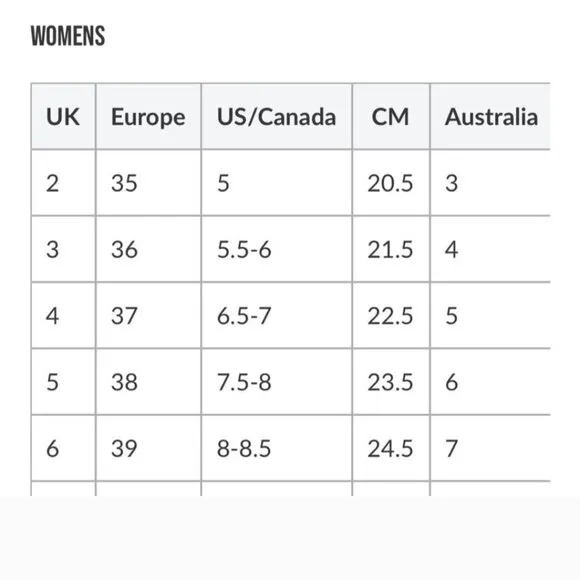580x580 pixels.
Task: Click the 24.5 CM cell
Action: [391, 448]
